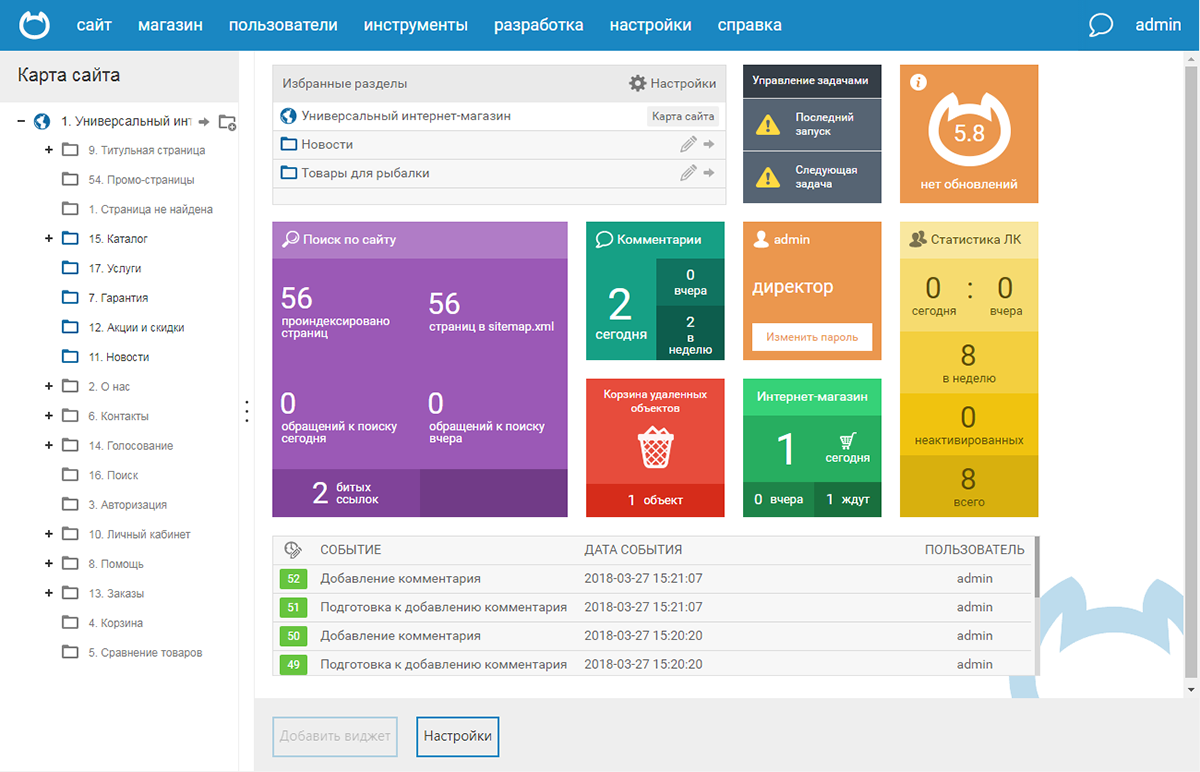Expand the 15. Каталог tree node
Viewport: 1200px width, 772px height.
click(49, 239)
